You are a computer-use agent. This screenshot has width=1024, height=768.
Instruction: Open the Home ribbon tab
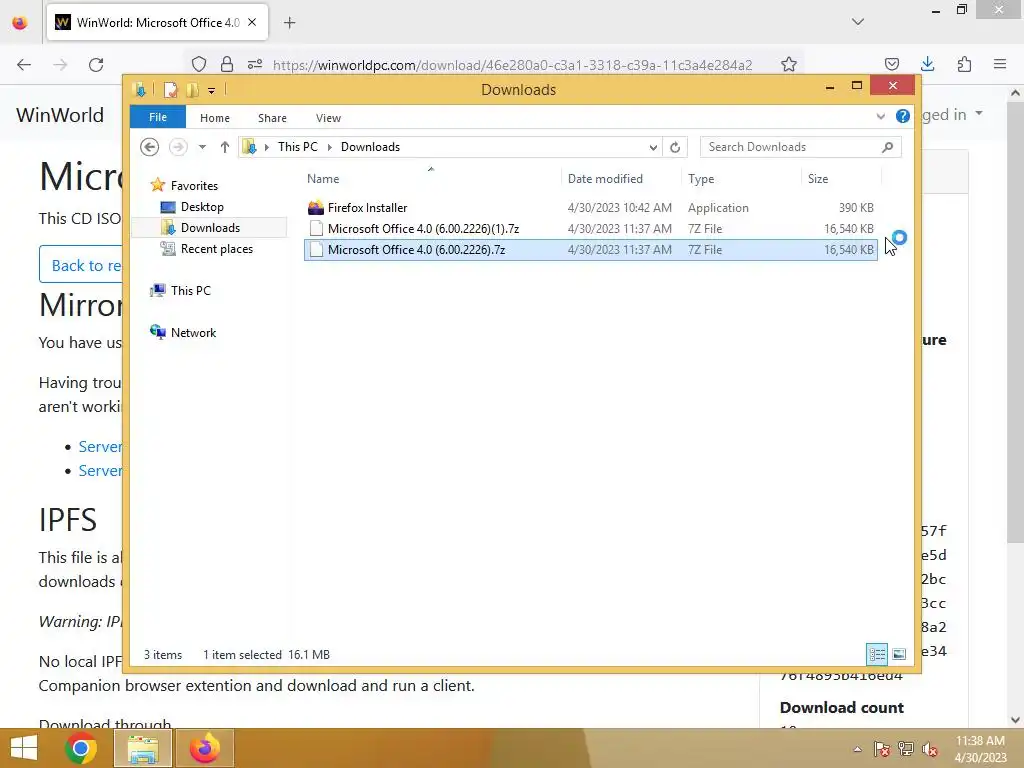[215, 118]
